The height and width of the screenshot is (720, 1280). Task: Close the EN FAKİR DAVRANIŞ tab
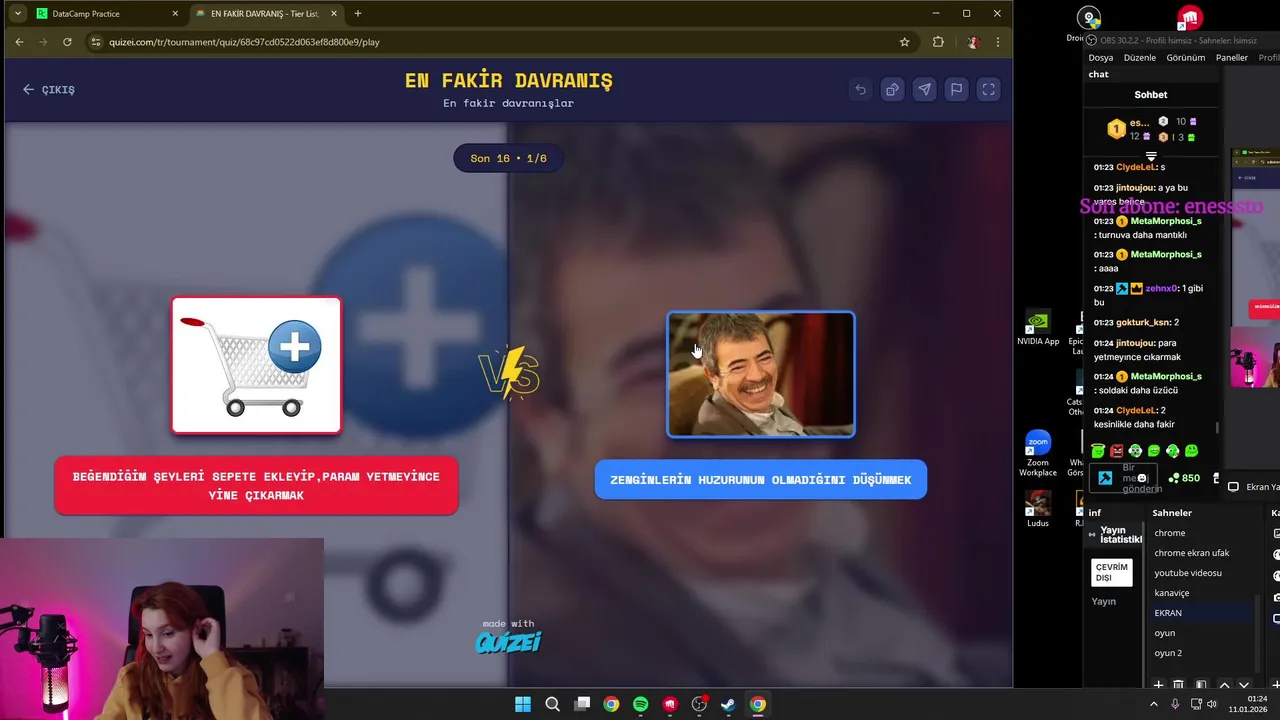334,14
